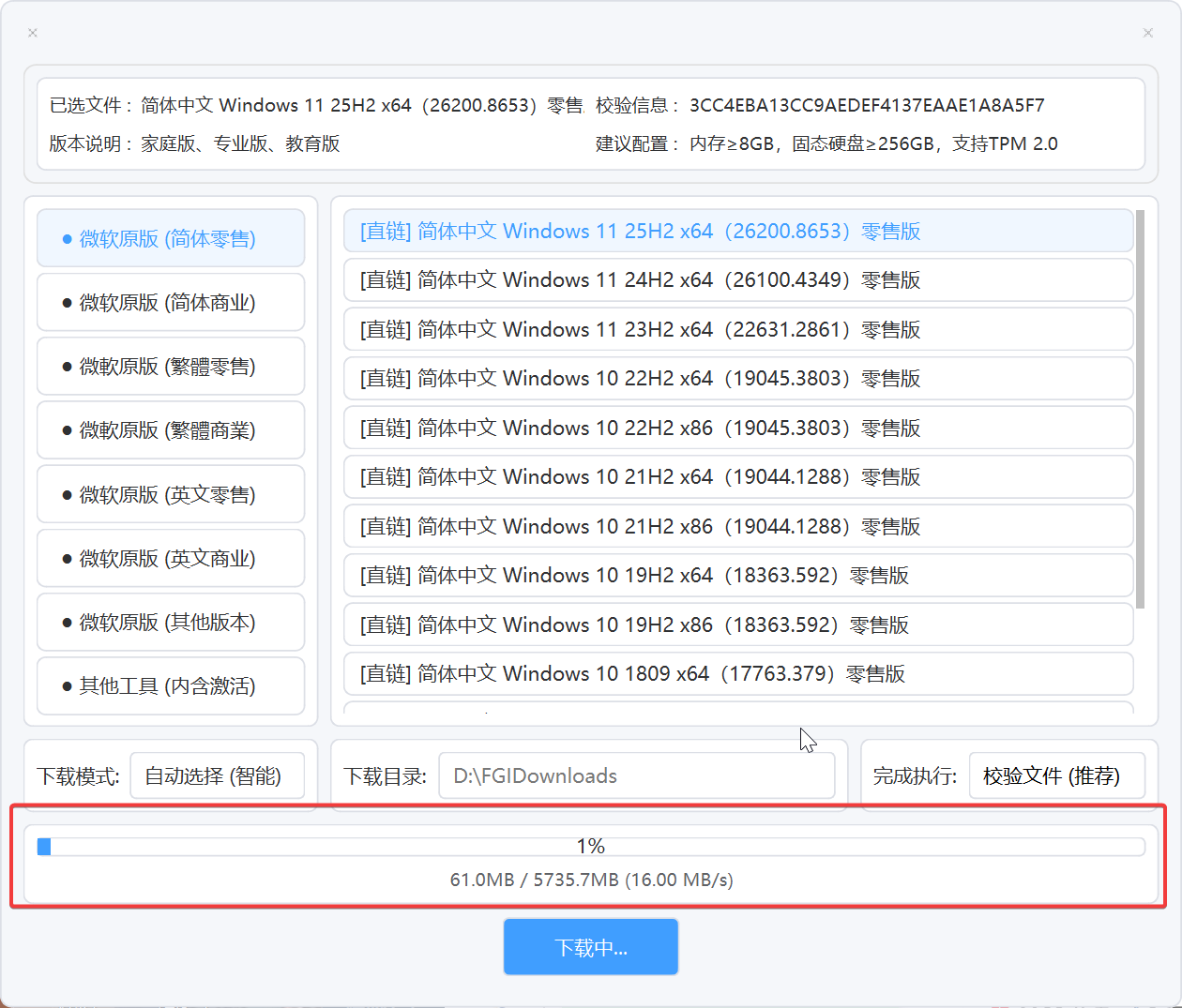
Task: Select 微软原版 (简体零售) category
Action: (x=171, y=238)
